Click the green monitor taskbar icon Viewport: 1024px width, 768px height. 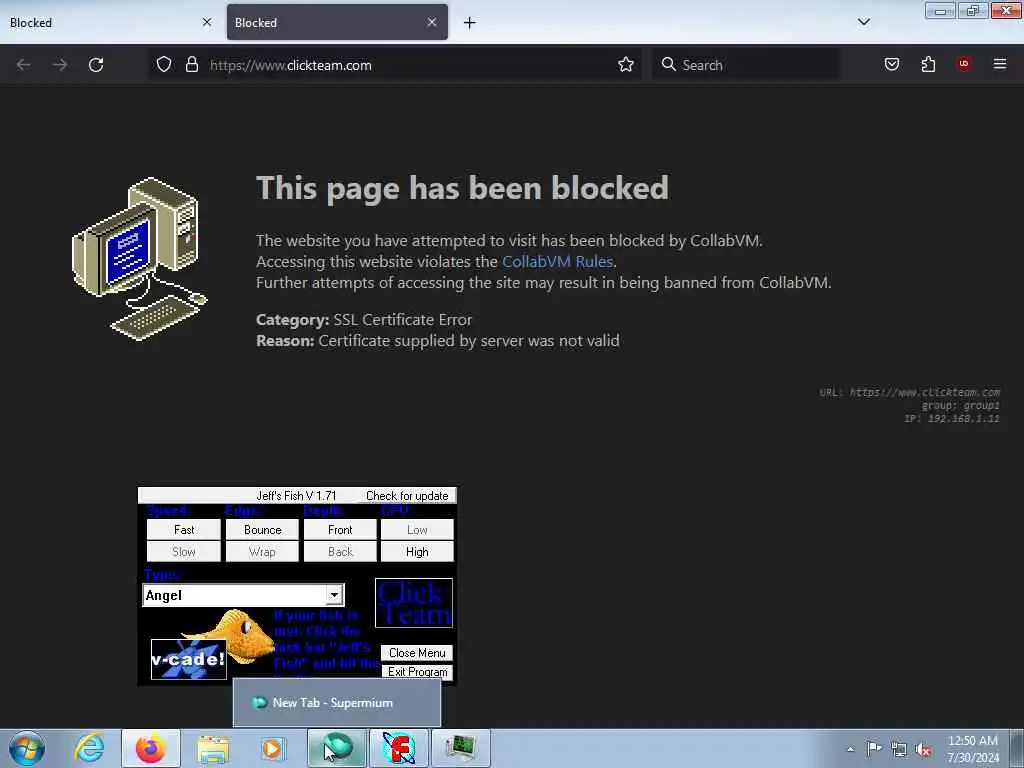coord(461,748)
